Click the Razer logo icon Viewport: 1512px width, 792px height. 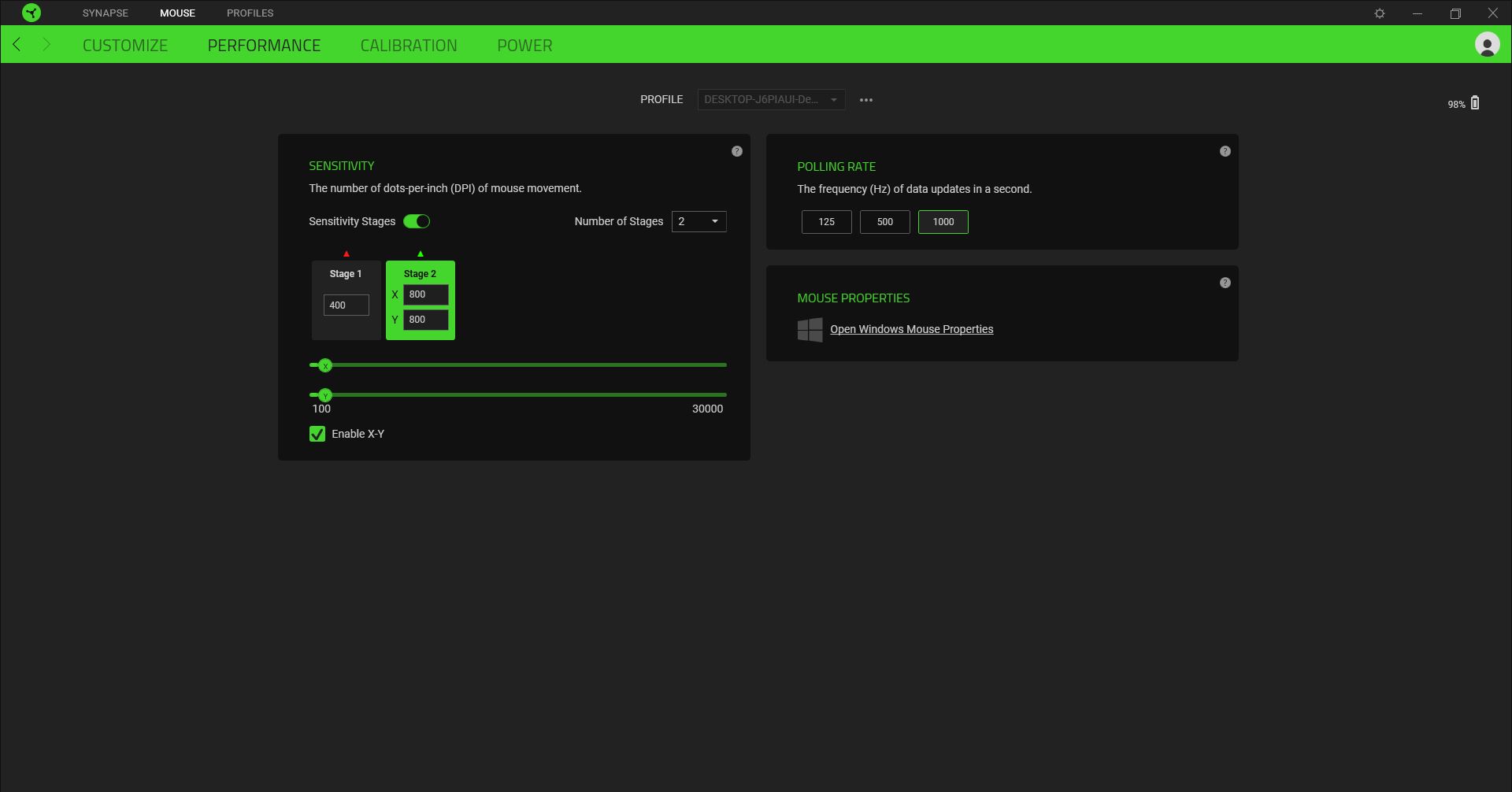coord(31,13)
